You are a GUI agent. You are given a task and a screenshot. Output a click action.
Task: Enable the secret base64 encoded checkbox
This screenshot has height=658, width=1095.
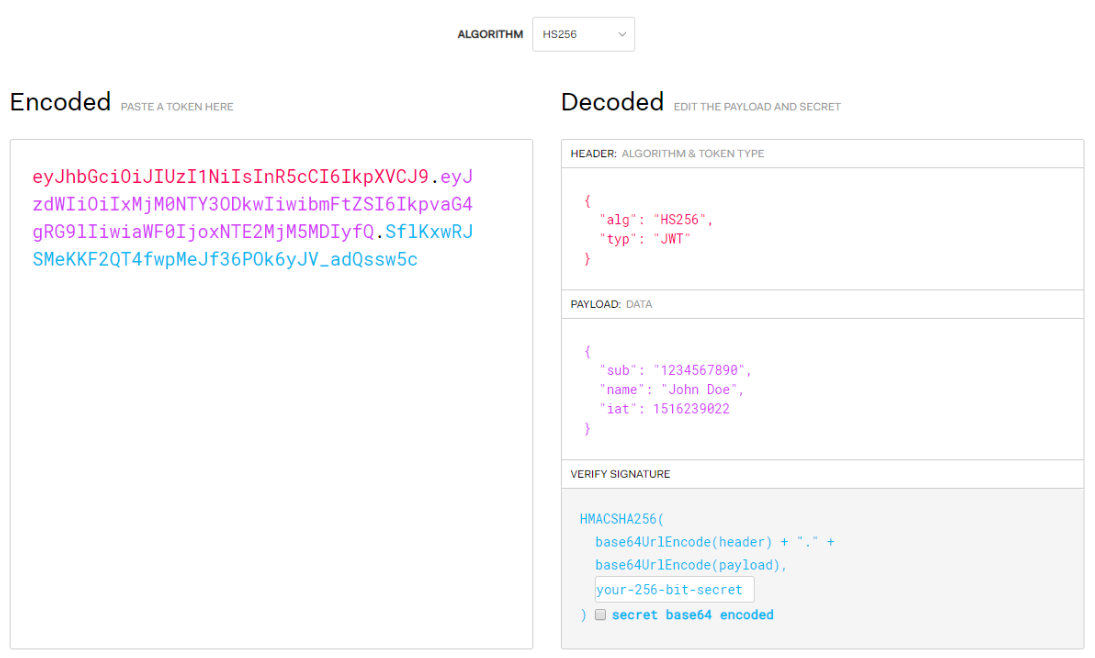pyautogui.click(x=600, y=614)
